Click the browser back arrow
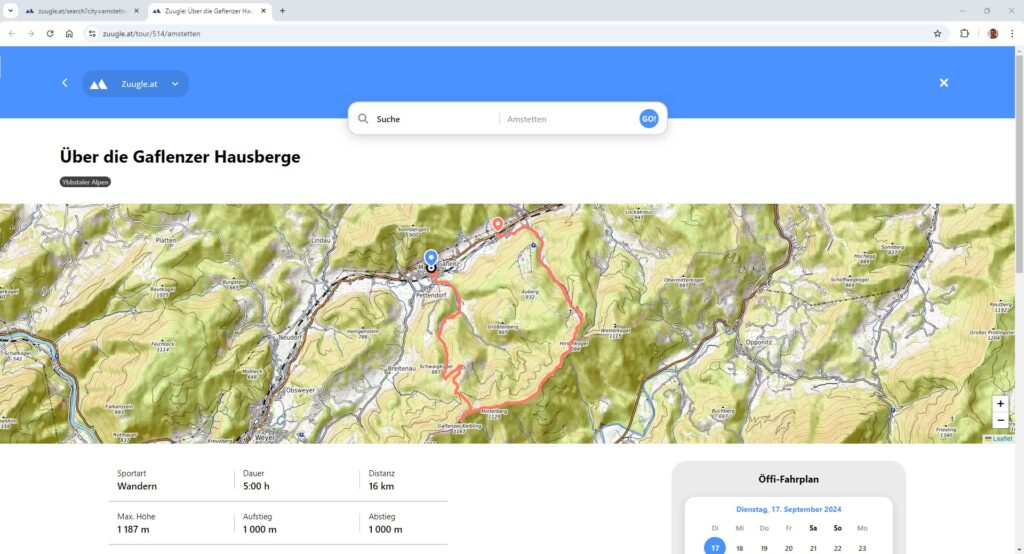1024x554 pixels. coord(12,33)
